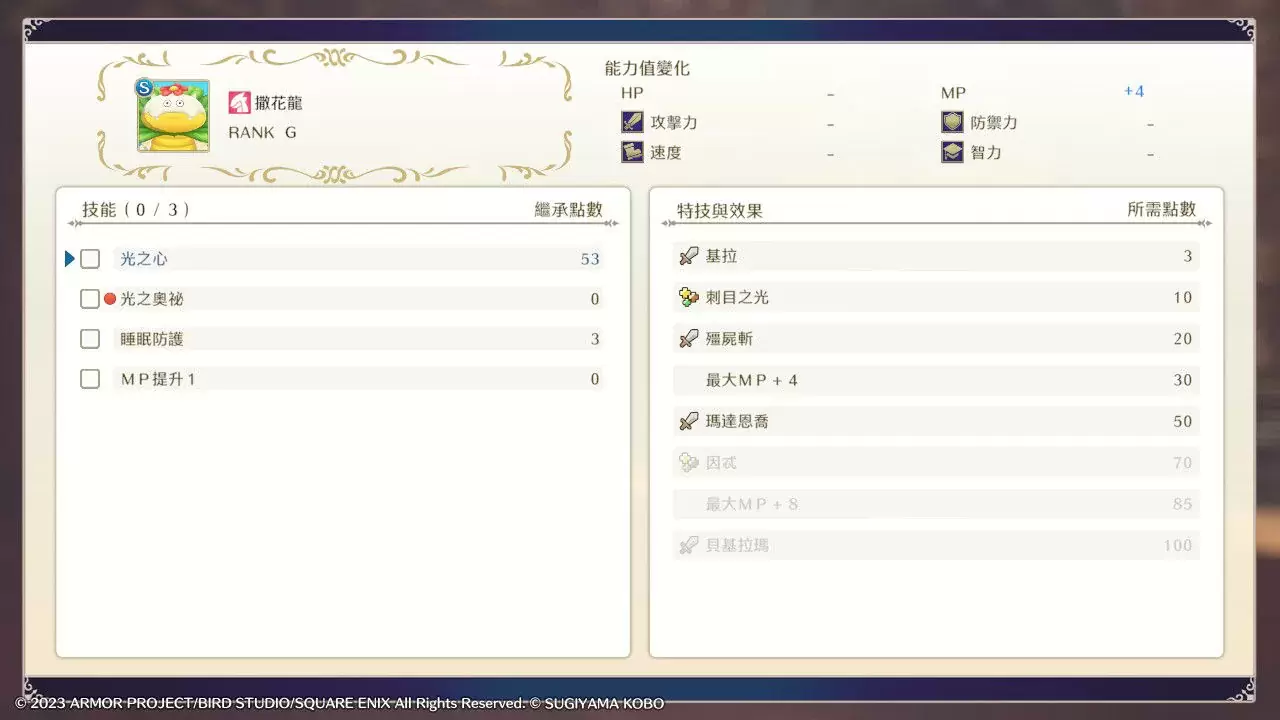Click the 速度 boot stat icon
The height and width of the screenshot is (720, 1280).
632,152
